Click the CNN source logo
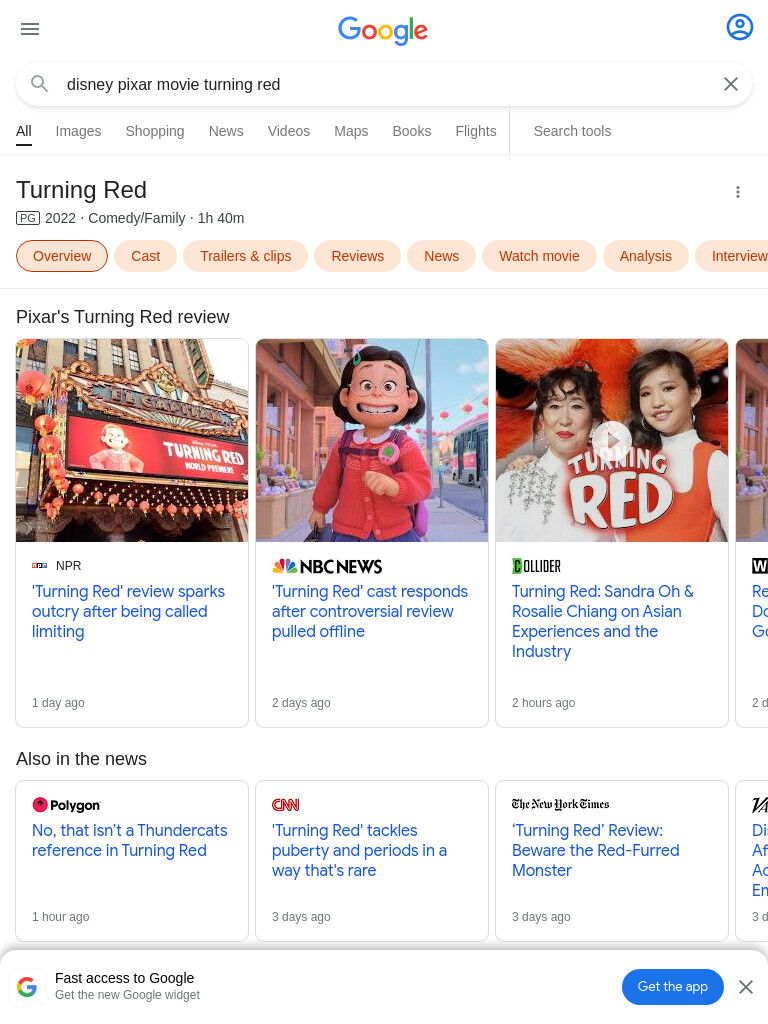This screenshot has height=1024, width=768. point(285,805)
